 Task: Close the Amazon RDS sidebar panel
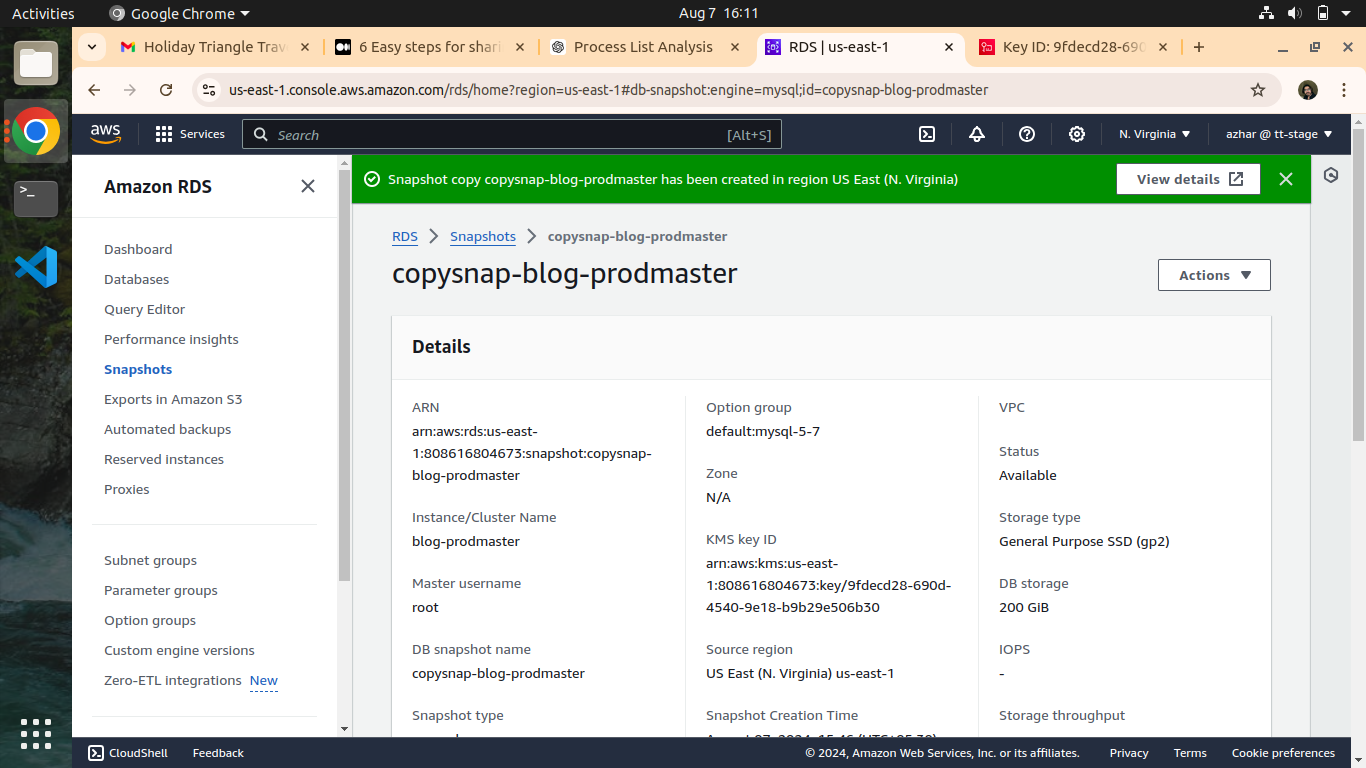(308, 186)
